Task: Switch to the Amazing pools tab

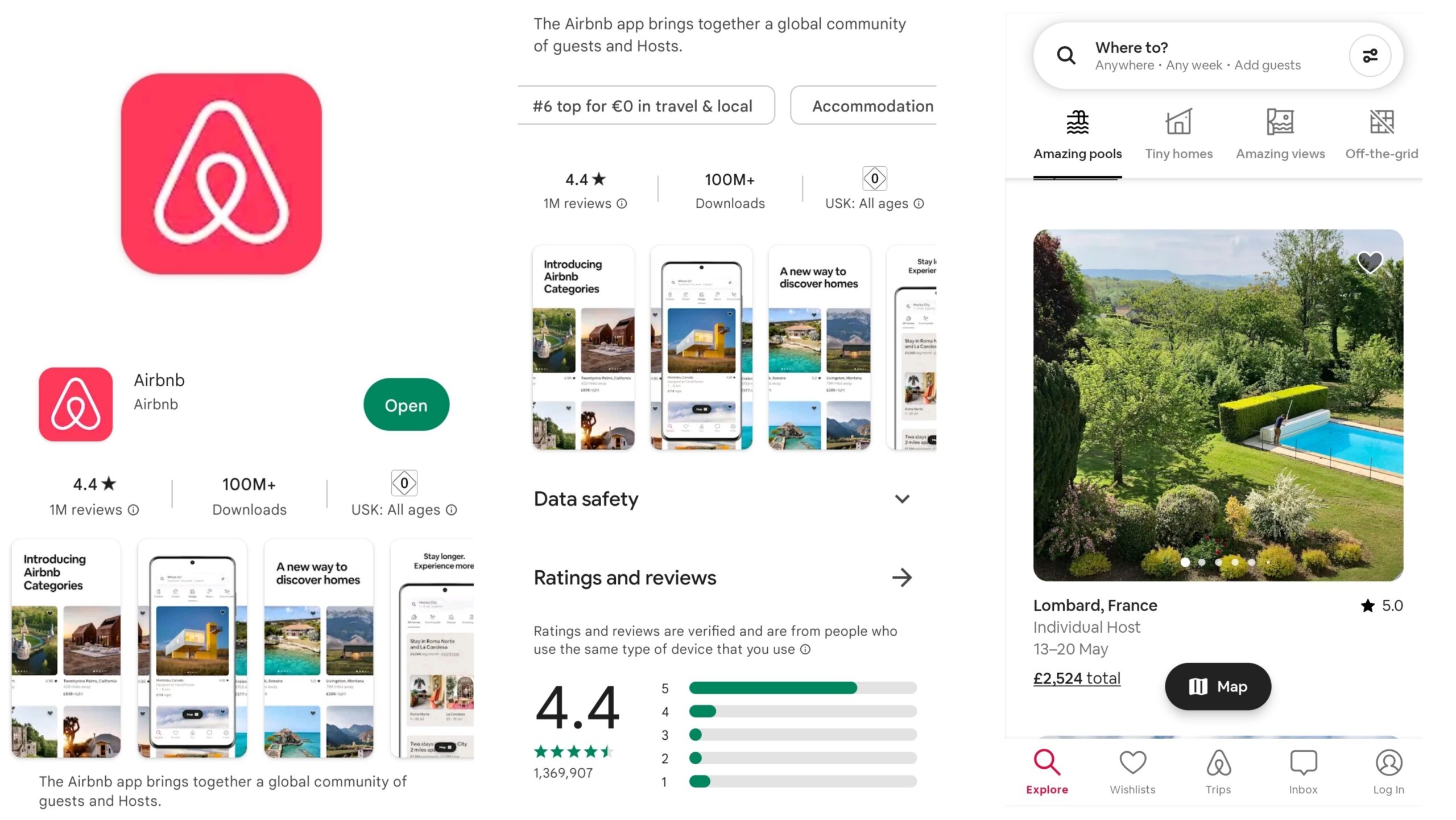Action: pyautogui.click(x=1077, y=135)
